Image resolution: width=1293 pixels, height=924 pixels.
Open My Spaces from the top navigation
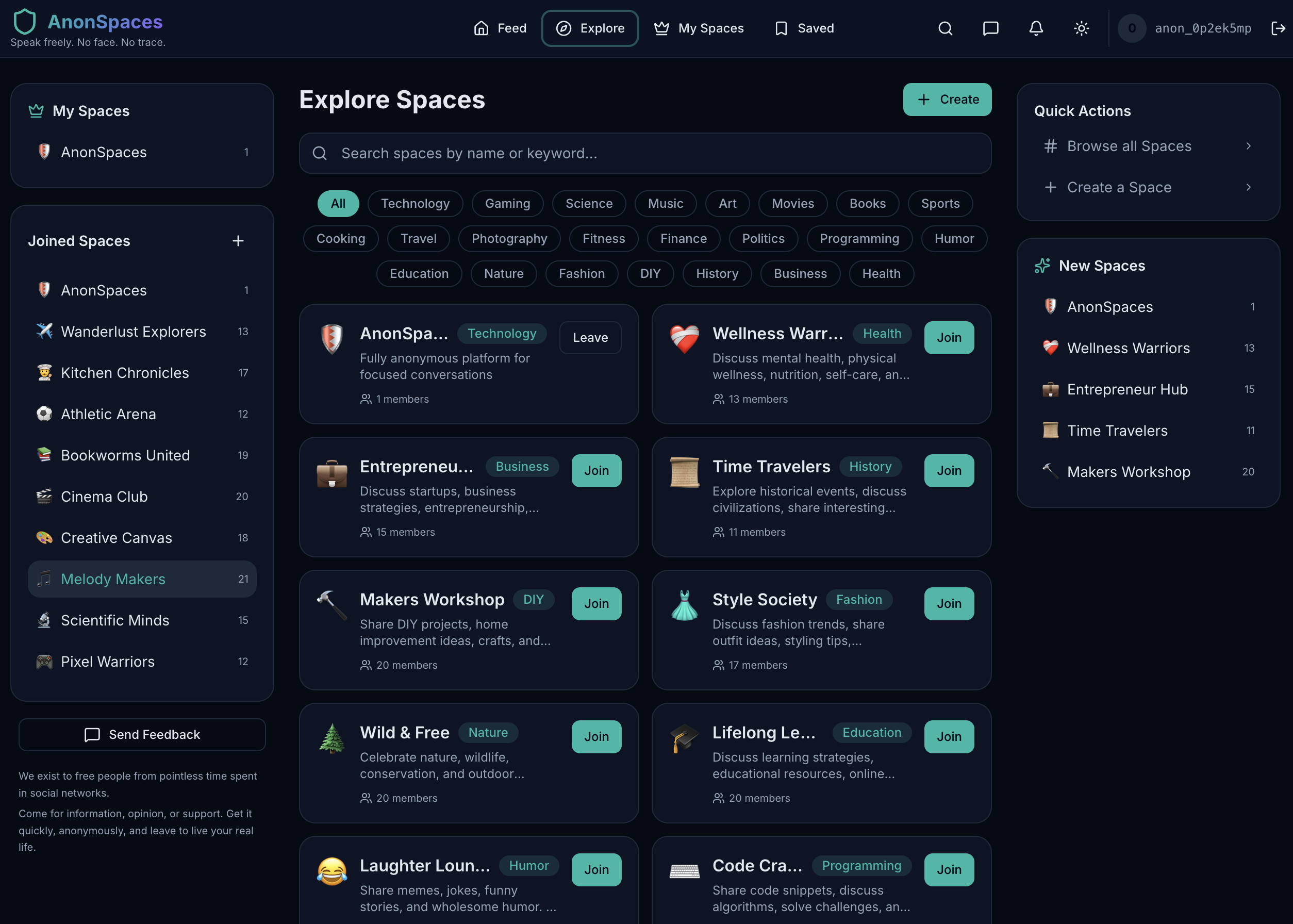click(x=699, y=28)
